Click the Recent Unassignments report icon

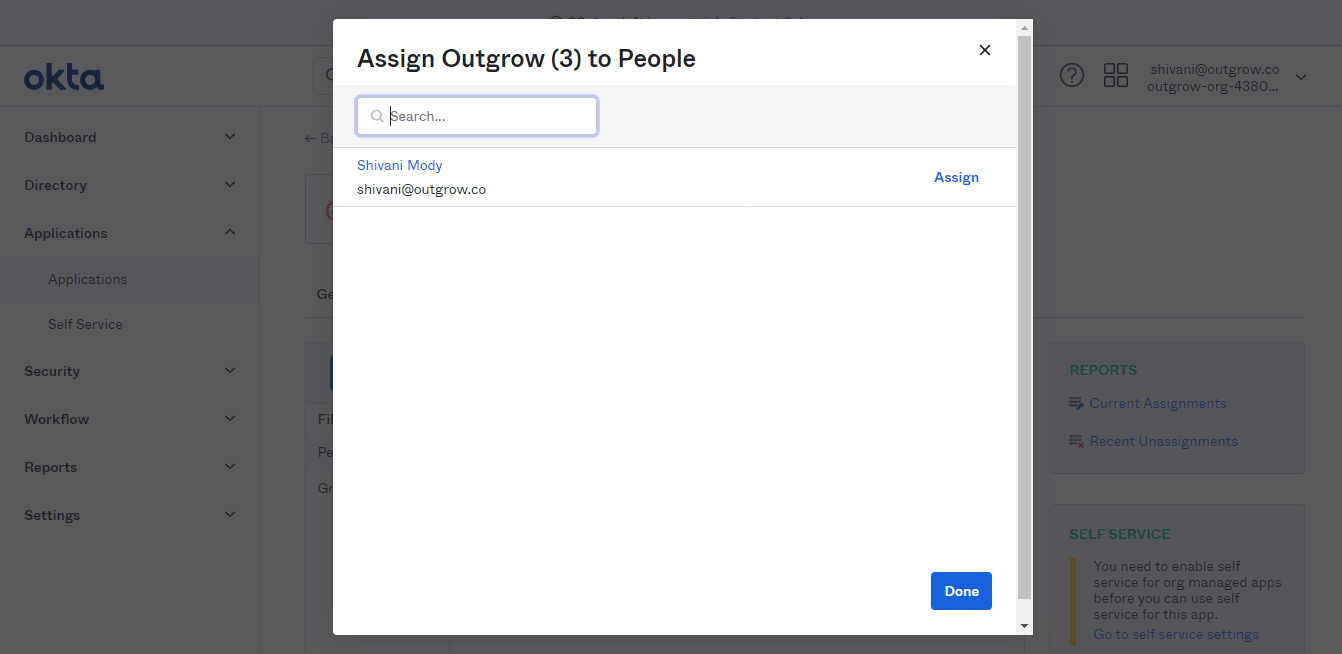(x=1077, y=441)
